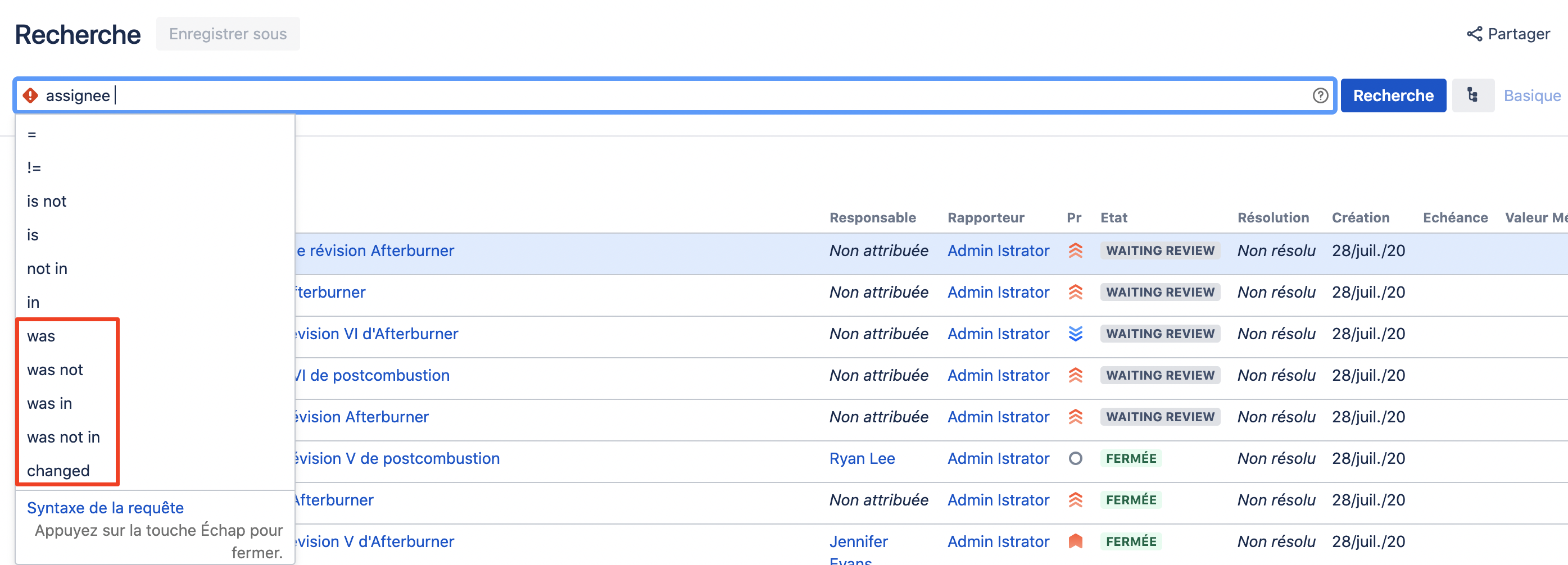Select the "=" operator suggestion
Viewport: 1568px width, 565px height.
pyautogui.click(x=32, y=134)
